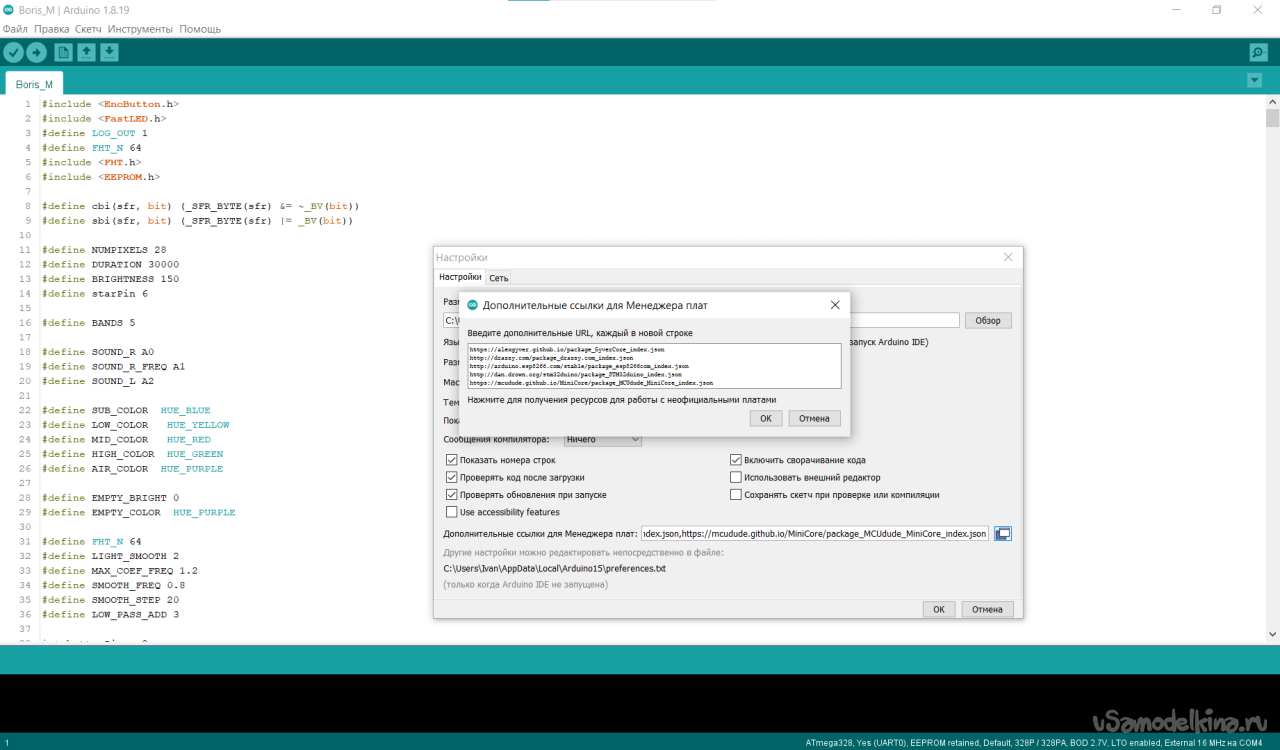Click the edit URLs window icon

(1003, 534)
